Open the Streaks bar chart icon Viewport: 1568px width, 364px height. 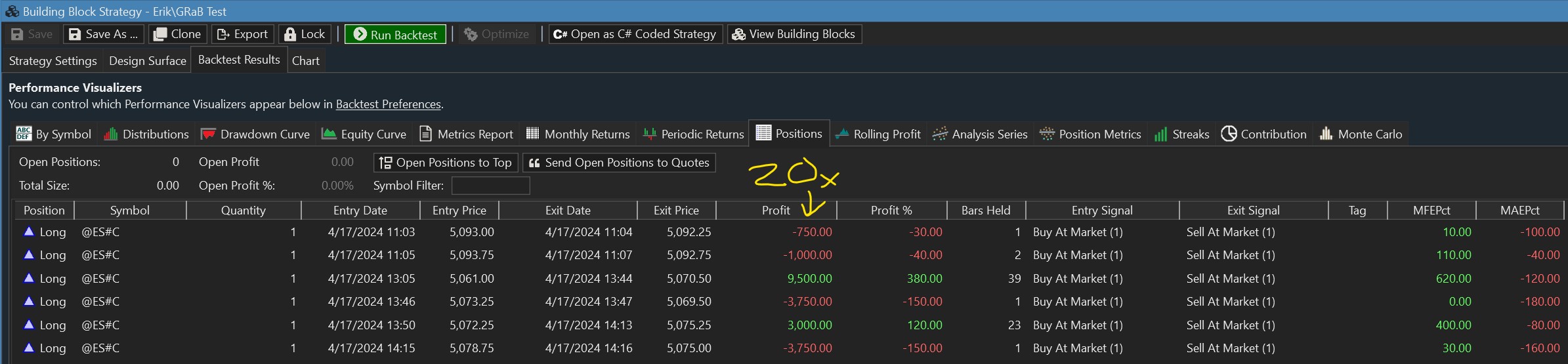click(1160, 134)
